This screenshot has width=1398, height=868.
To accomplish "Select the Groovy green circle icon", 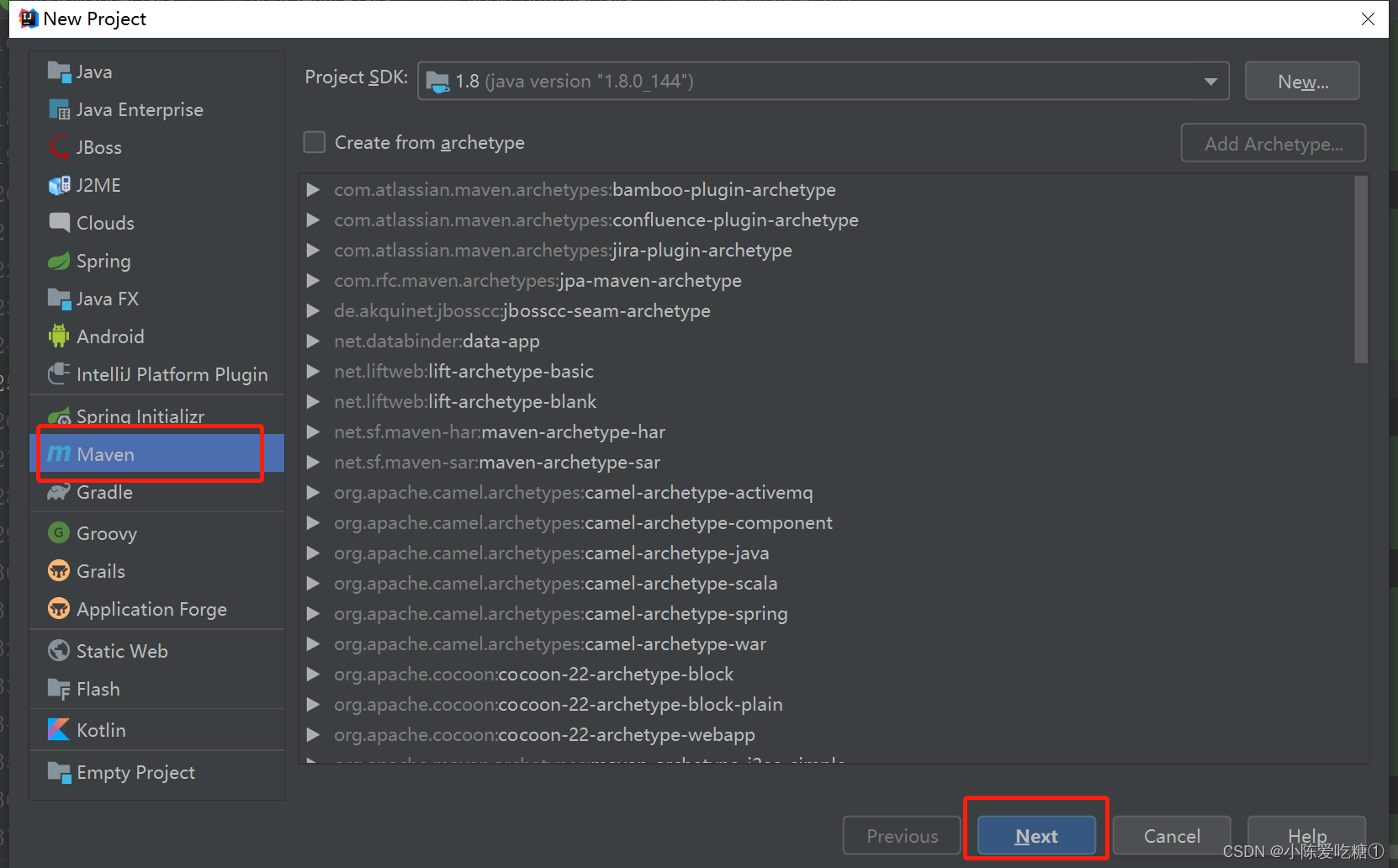I will (x=59, y=532).
